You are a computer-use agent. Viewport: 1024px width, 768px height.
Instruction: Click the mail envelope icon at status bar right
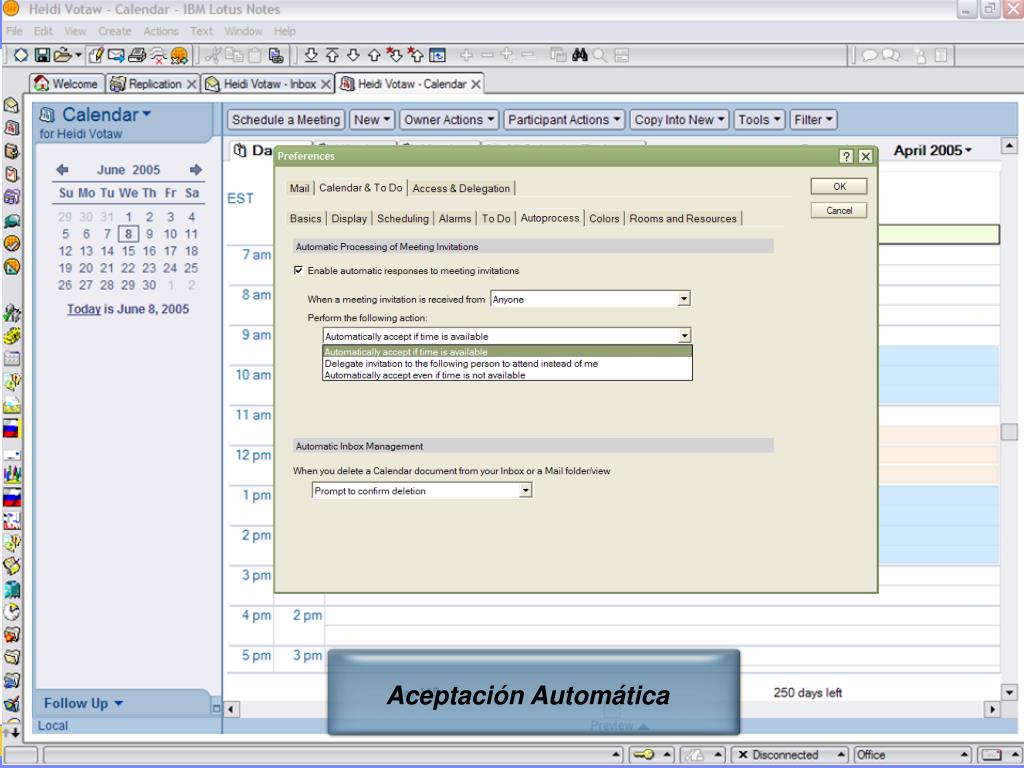coord(991,754)
